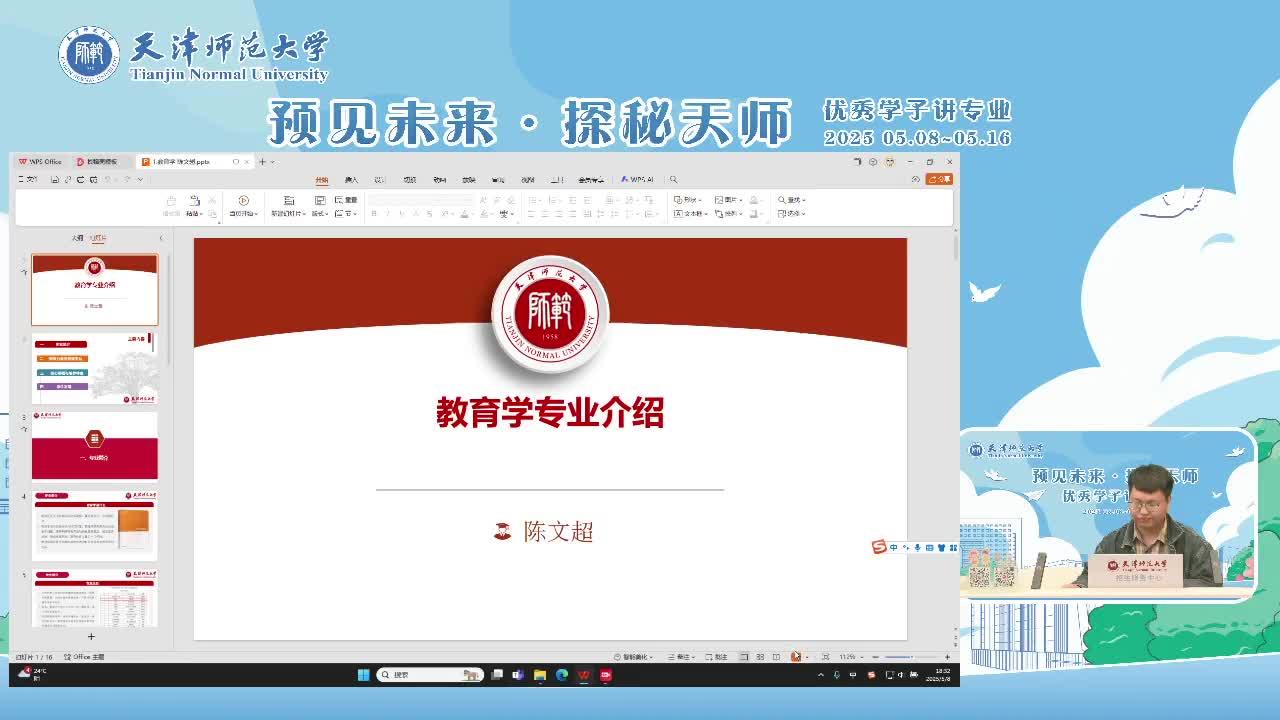Open the notes button in status bar
The image size is (1280, 720).
click(x=682, y=657)
